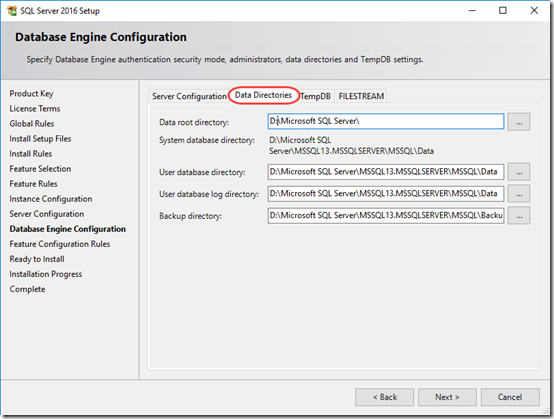Edit the User database directory field

coord(386,172)
